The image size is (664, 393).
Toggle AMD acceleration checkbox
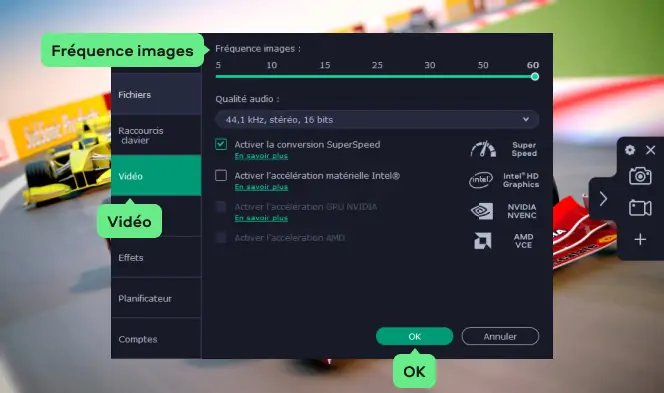click(x=221, y=238)
